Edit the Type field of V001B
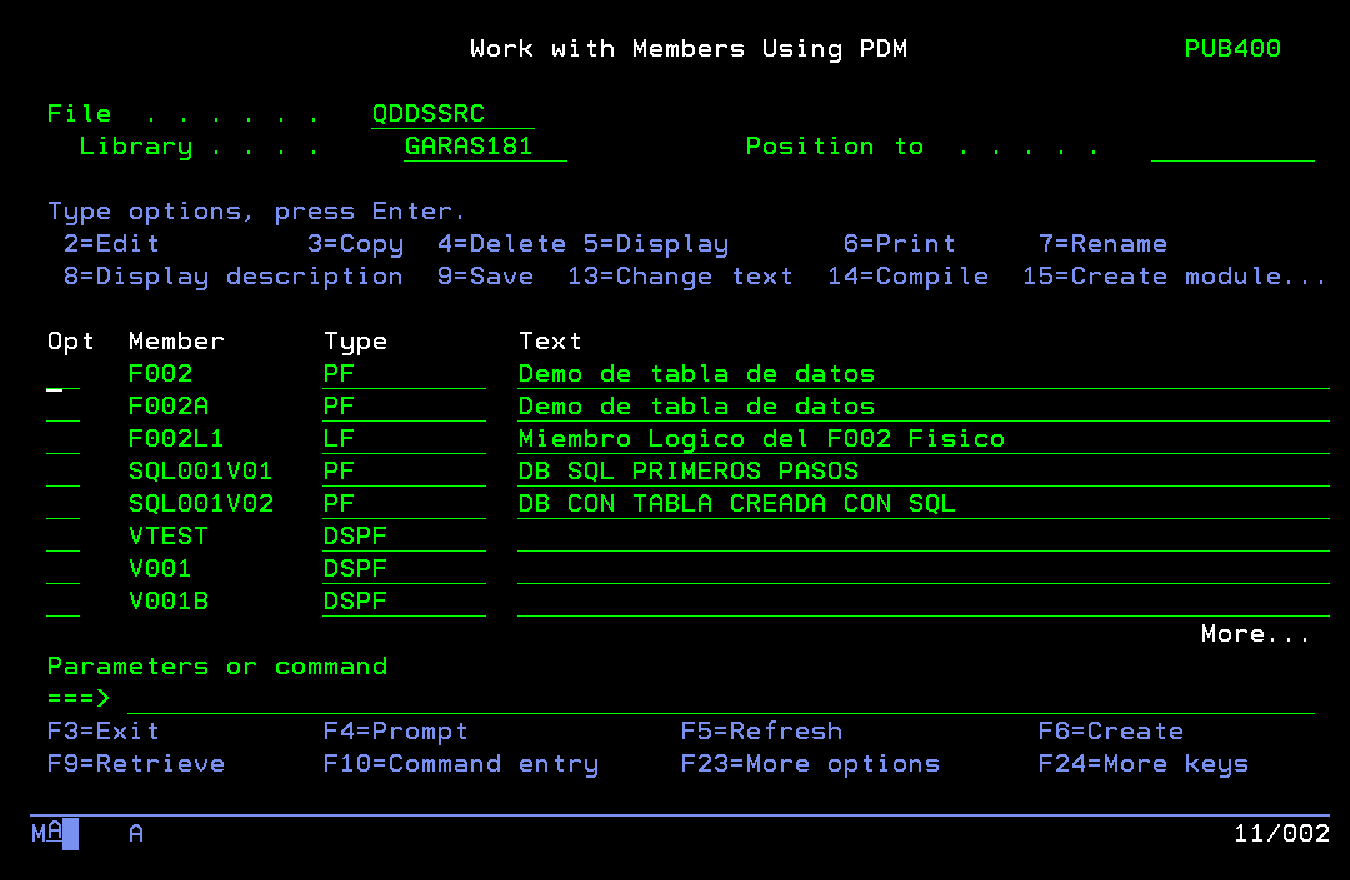The width and height of the screenshot is (1350, 880). click(x=403, y=602)
